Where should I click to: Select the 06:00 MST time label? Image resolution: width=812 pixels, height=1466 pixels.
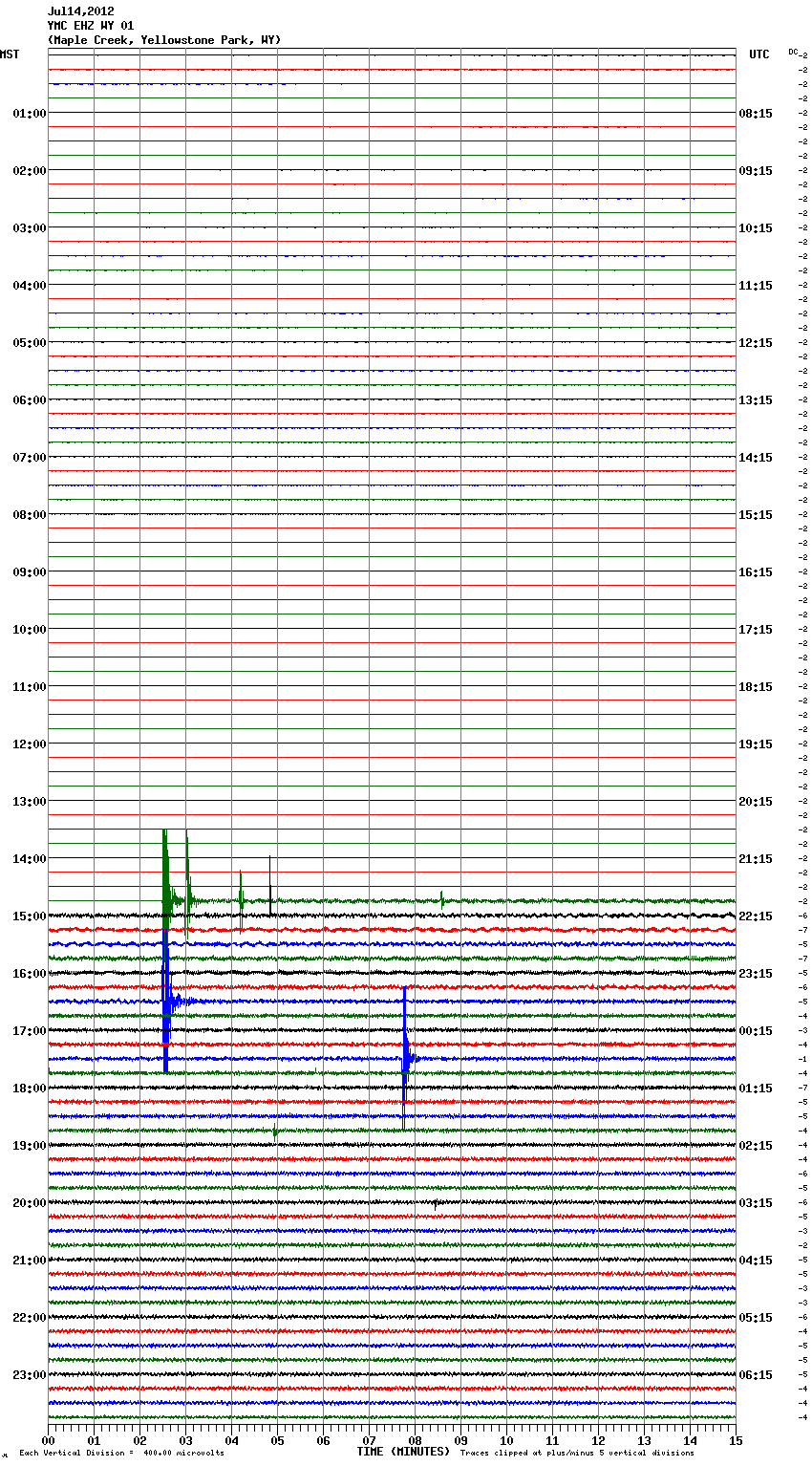pos(30,400)
